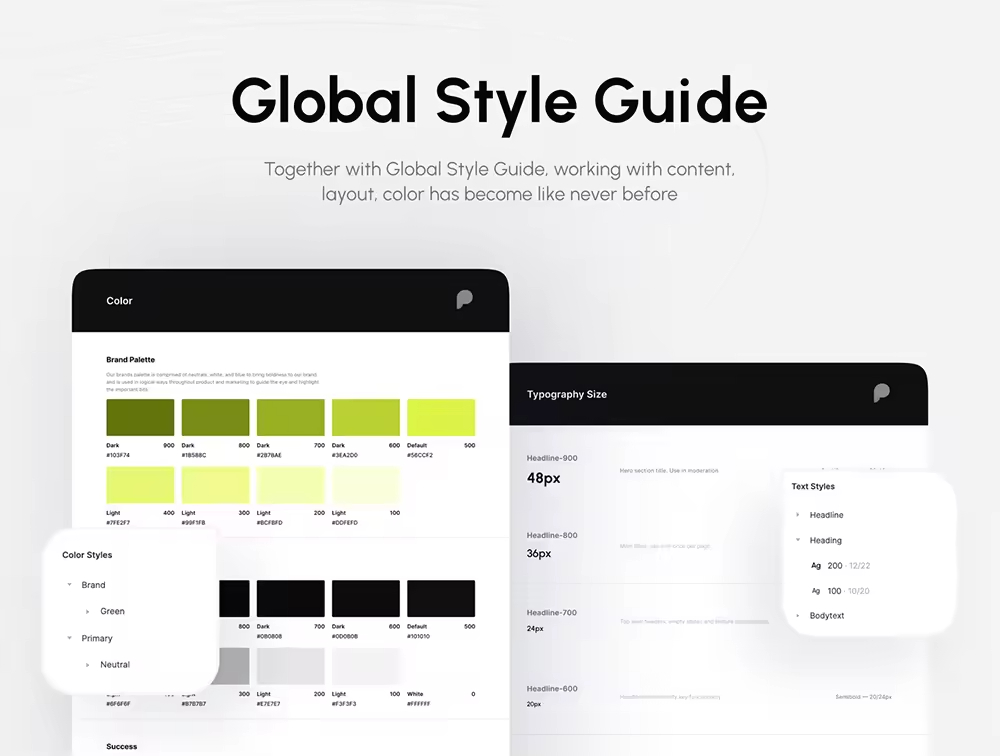1000x756 pixels.
Task: Click the logo icon in the Color header
Action: point(464,300)
